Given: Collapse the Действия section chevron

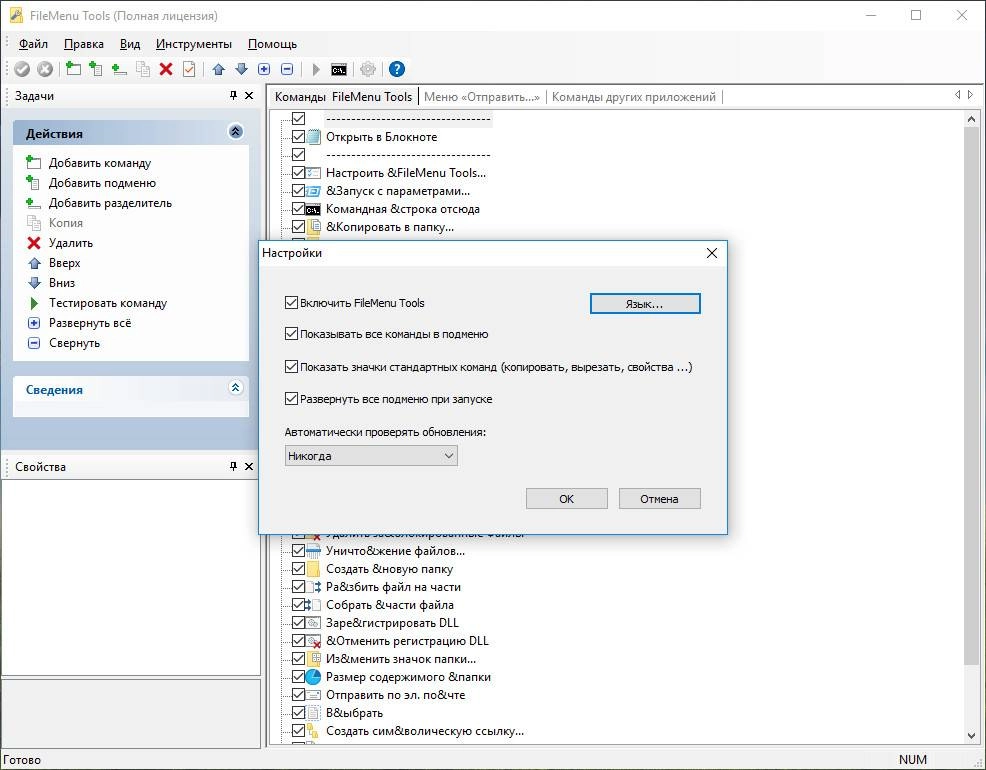Looking at the screenshot, I should click(x=236, y=132).
